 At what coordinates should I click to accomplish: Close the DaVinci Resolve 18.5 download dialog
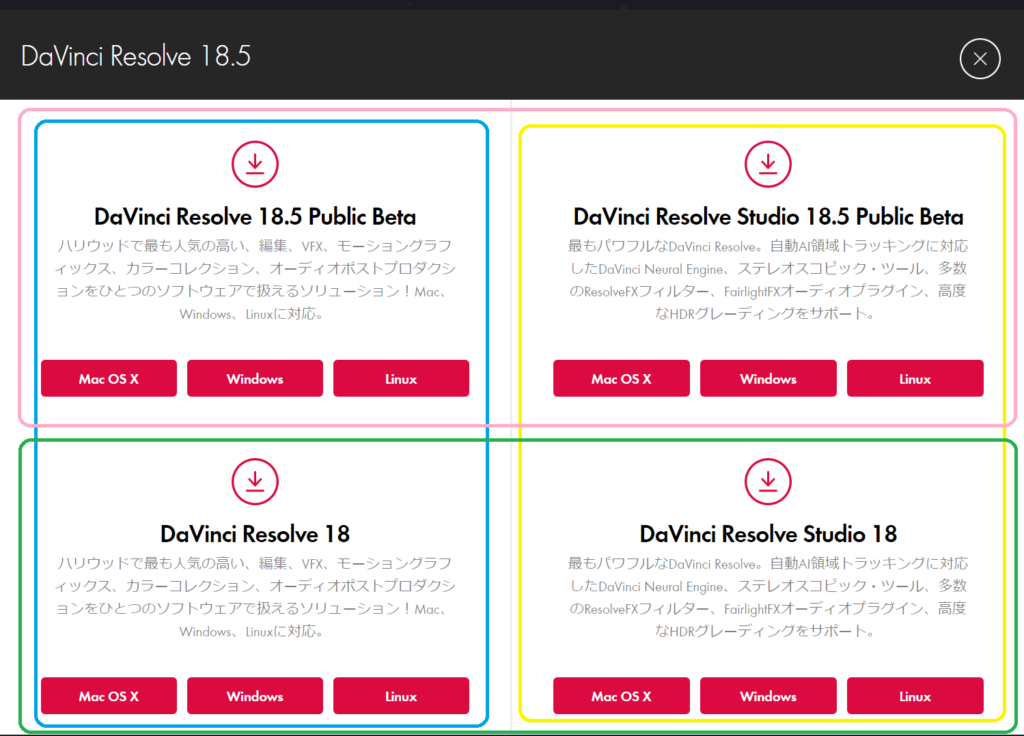point(980,59)
